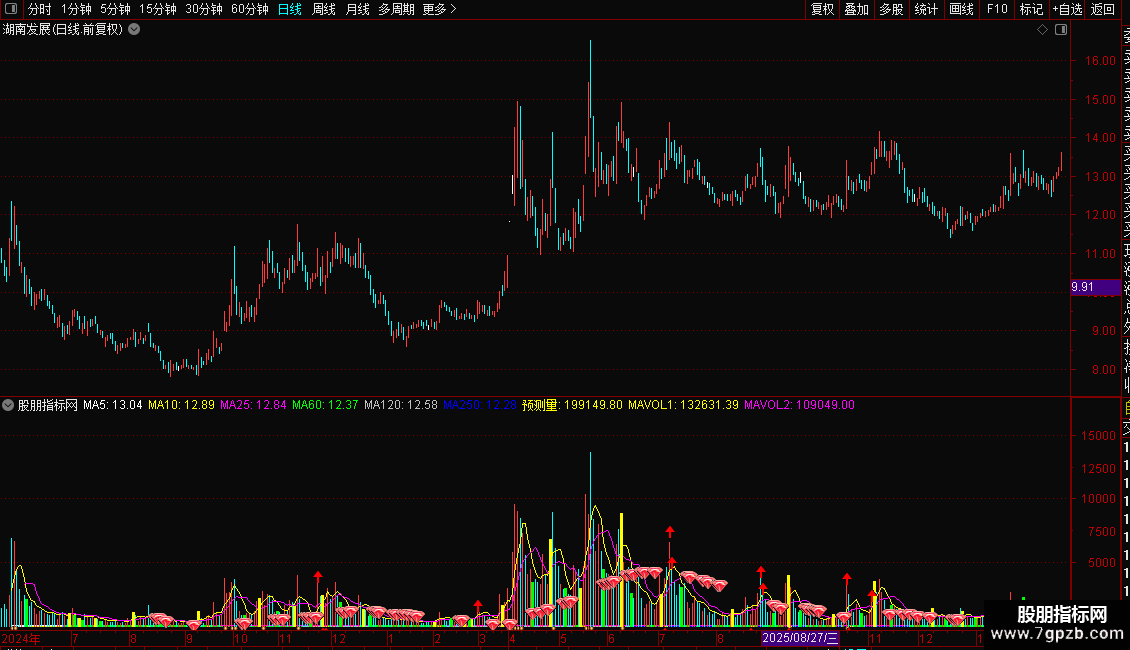Click the 2025/08/27 date marker
1130x650 pixels.
point(801,638)
